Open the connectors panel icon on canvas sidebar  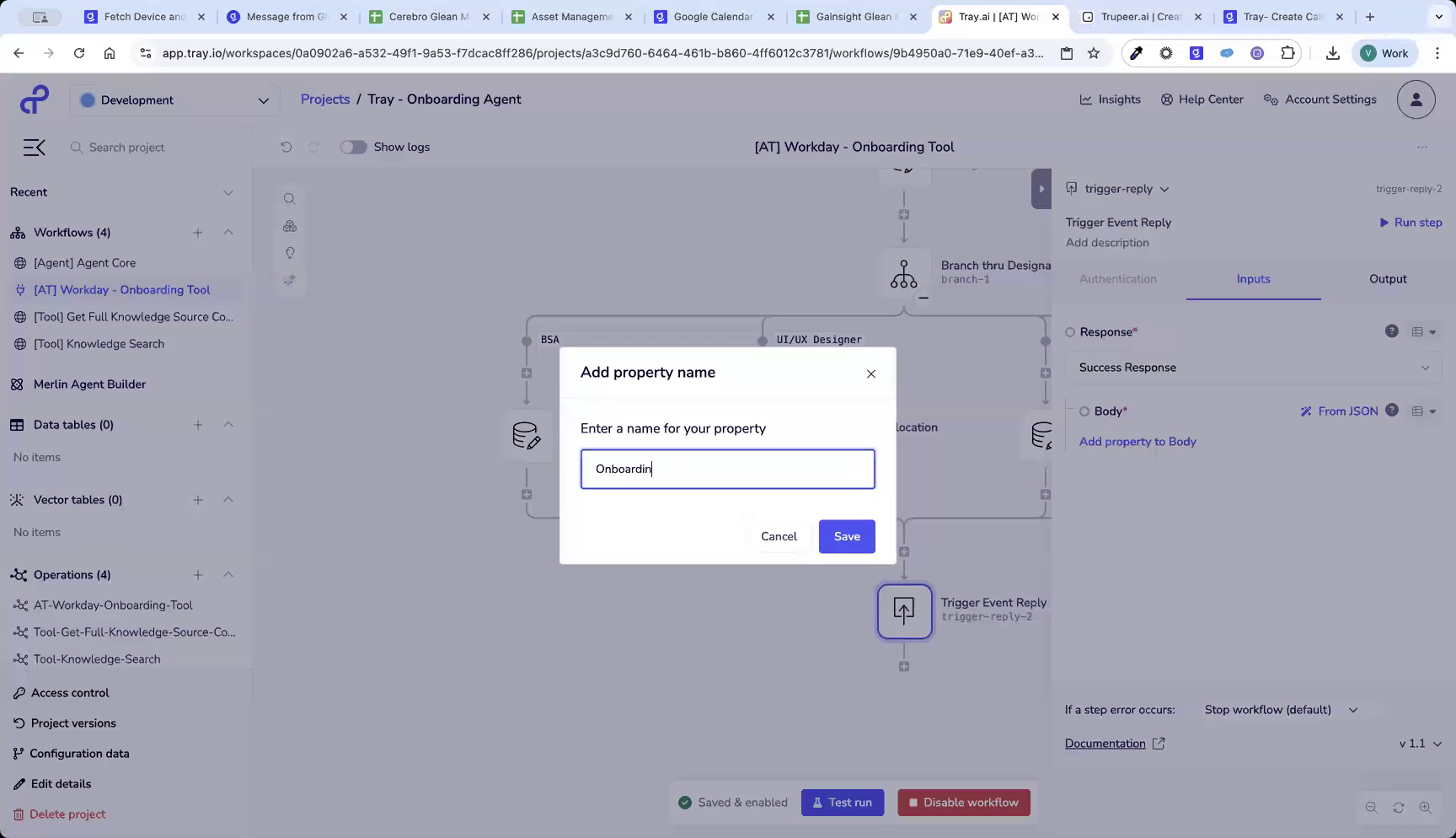point(289,225)
